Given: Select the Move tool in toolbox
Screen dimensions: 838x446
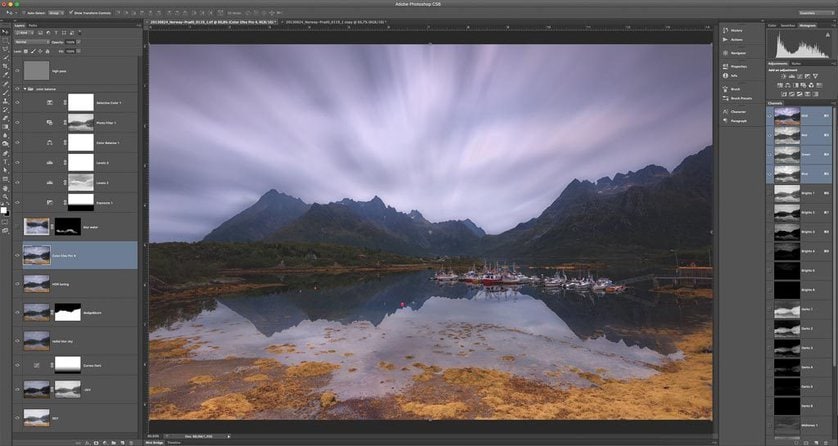Looking at the screenshot, I should (x=5, y=32).
